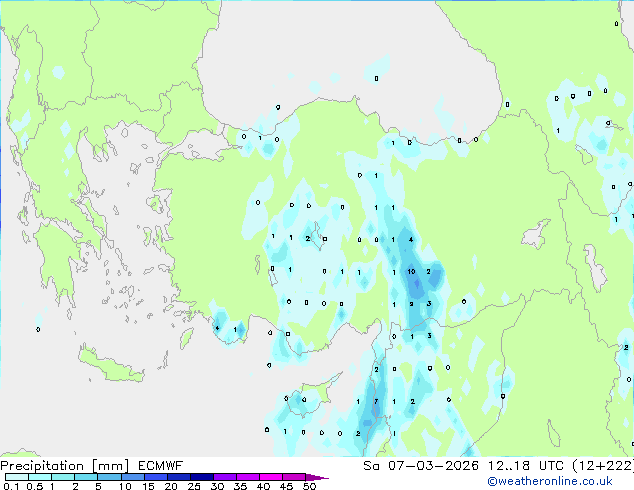Click the '(12+222)' forecast offset text

coord(602,466)
